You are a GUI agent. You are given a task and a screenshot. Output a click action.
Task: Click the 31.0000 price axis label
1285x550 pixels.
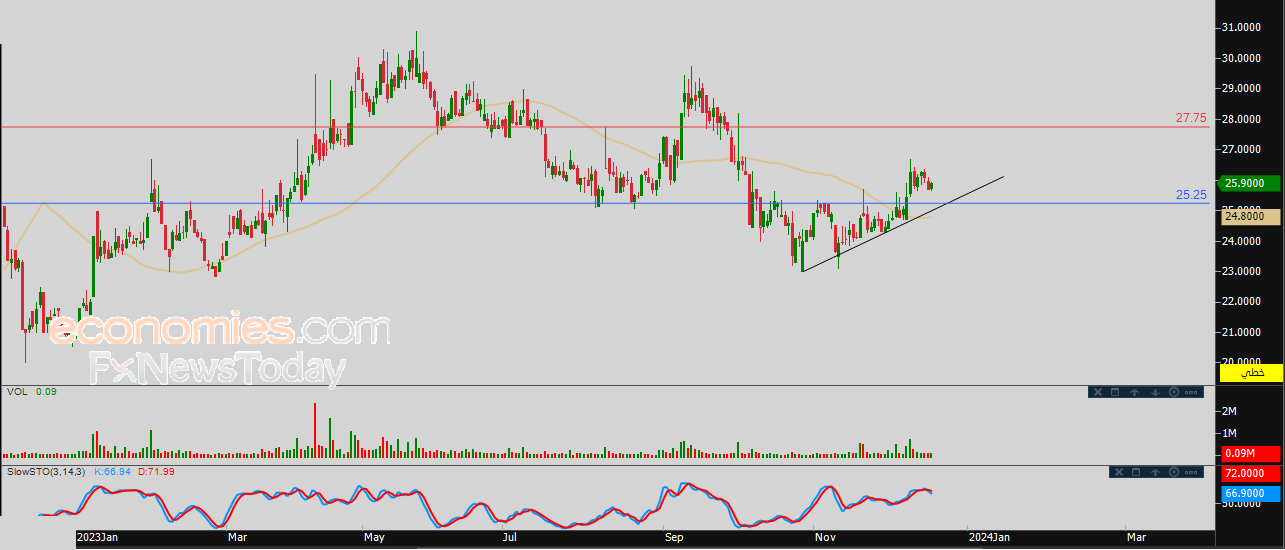1241,27
